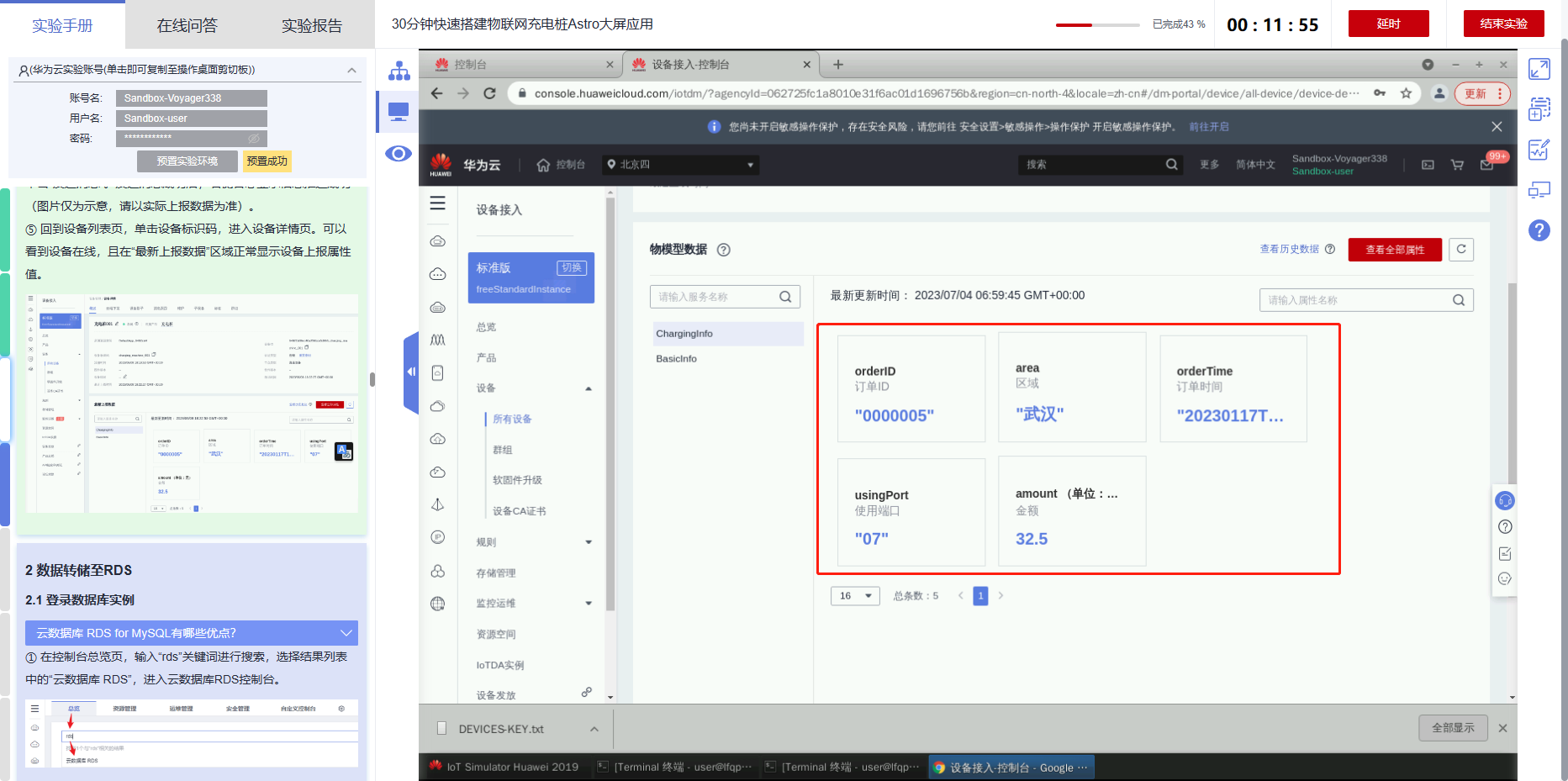Click the lab completion progress bar
Image resolution: width=1568 pixels, height=781 pixels.
(x=1097, y=24)
